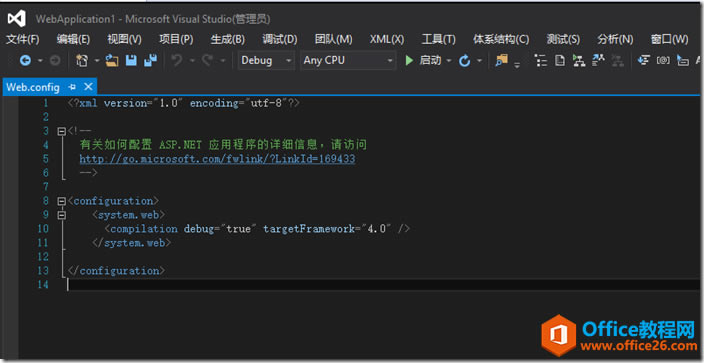704x363 pixels.
Task: Select the Web.config document tab
Action: (33, 87)
